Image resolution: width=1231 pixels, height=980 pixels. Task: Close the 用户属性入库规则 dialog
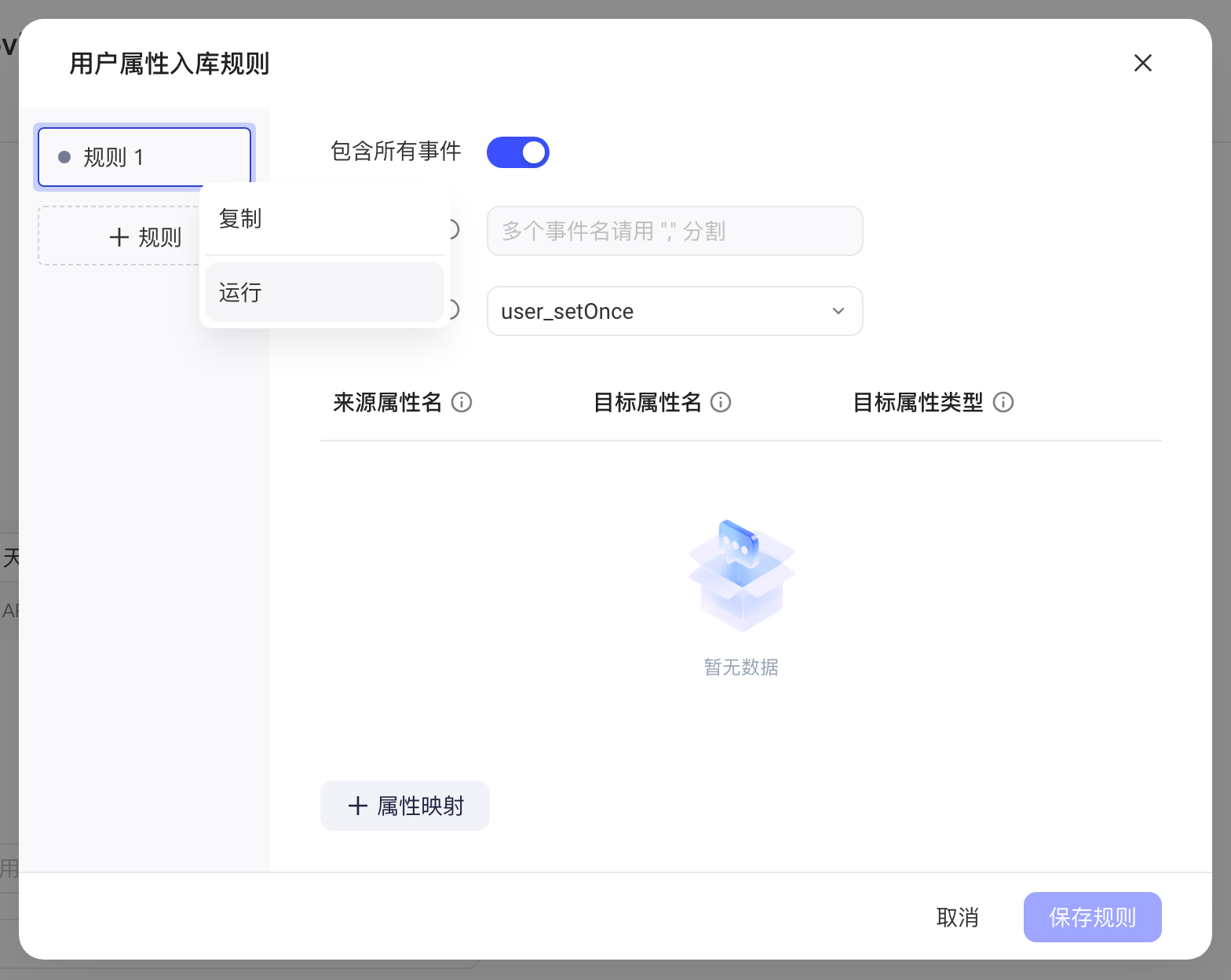point(1143,63)
